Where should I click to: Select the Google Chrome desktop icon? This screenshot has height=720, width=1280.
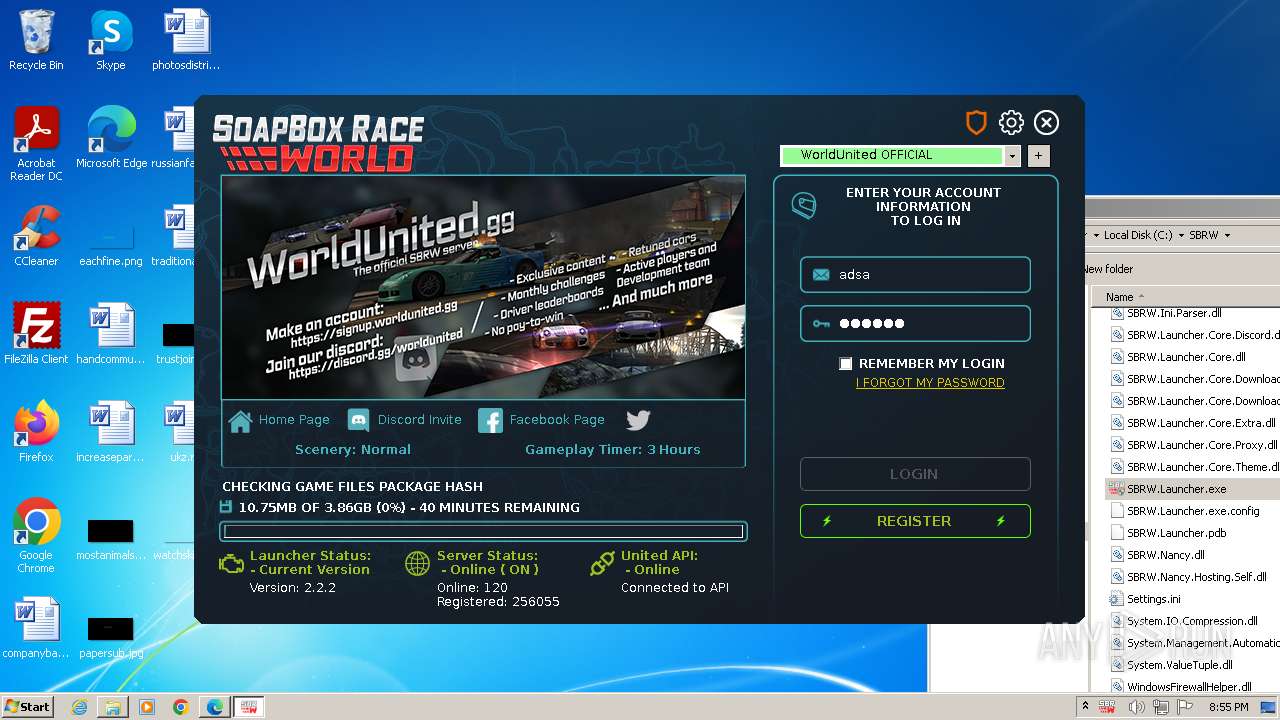[x=36, y=536]
